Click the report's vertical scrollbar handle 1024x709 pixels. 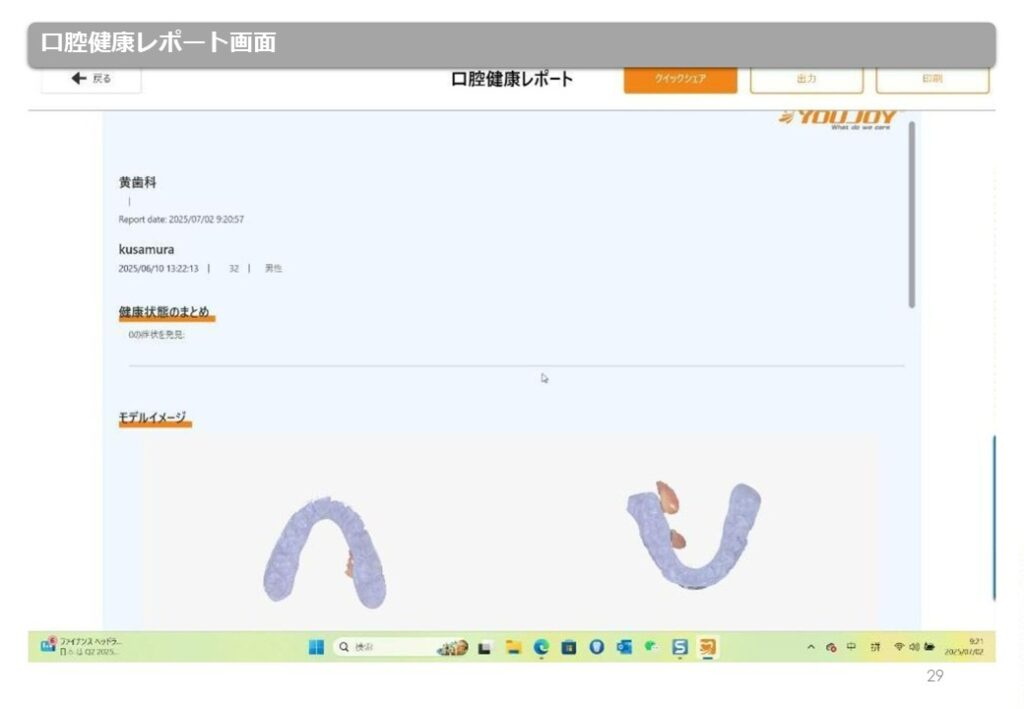pos(912,215)
